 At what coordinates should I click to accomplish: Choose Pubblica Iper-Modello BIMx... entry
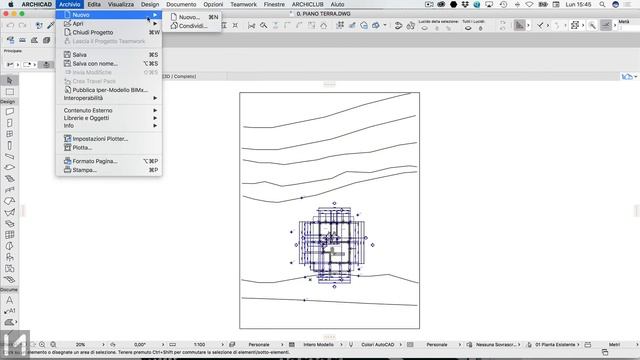[109, 90]
